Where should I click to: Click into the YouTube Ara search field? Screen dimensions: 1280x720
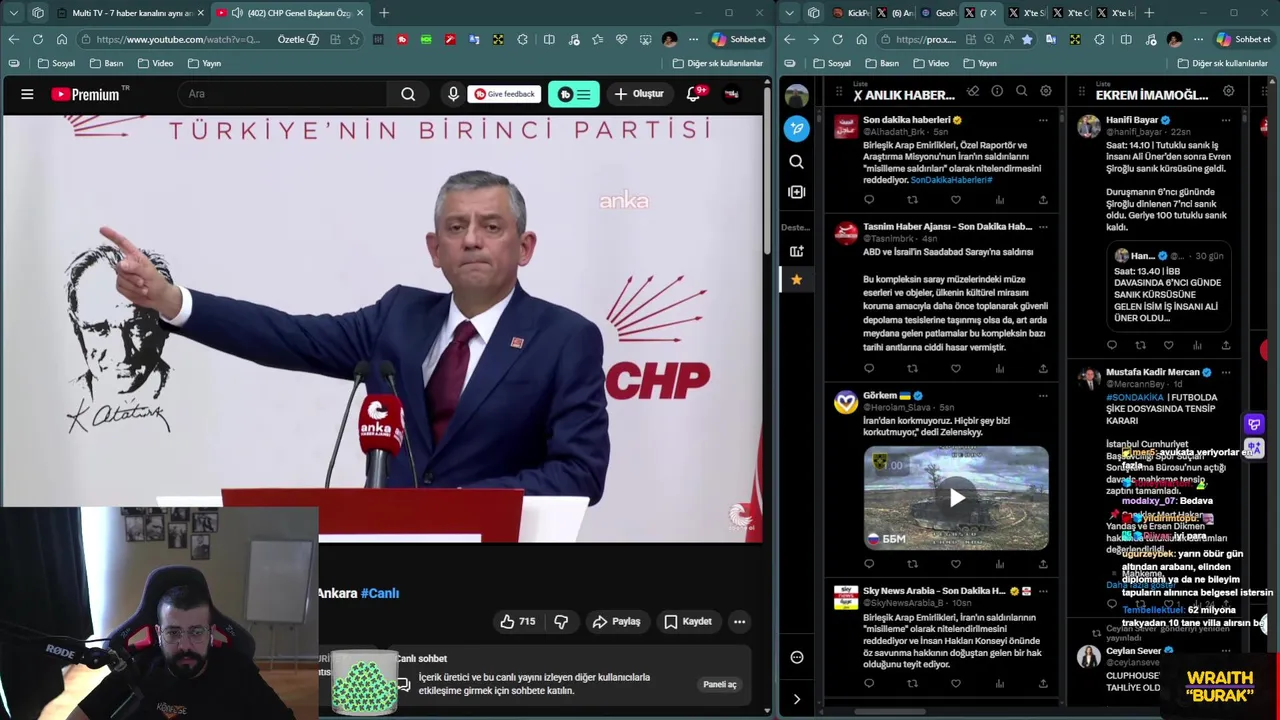tap(284, 94)
